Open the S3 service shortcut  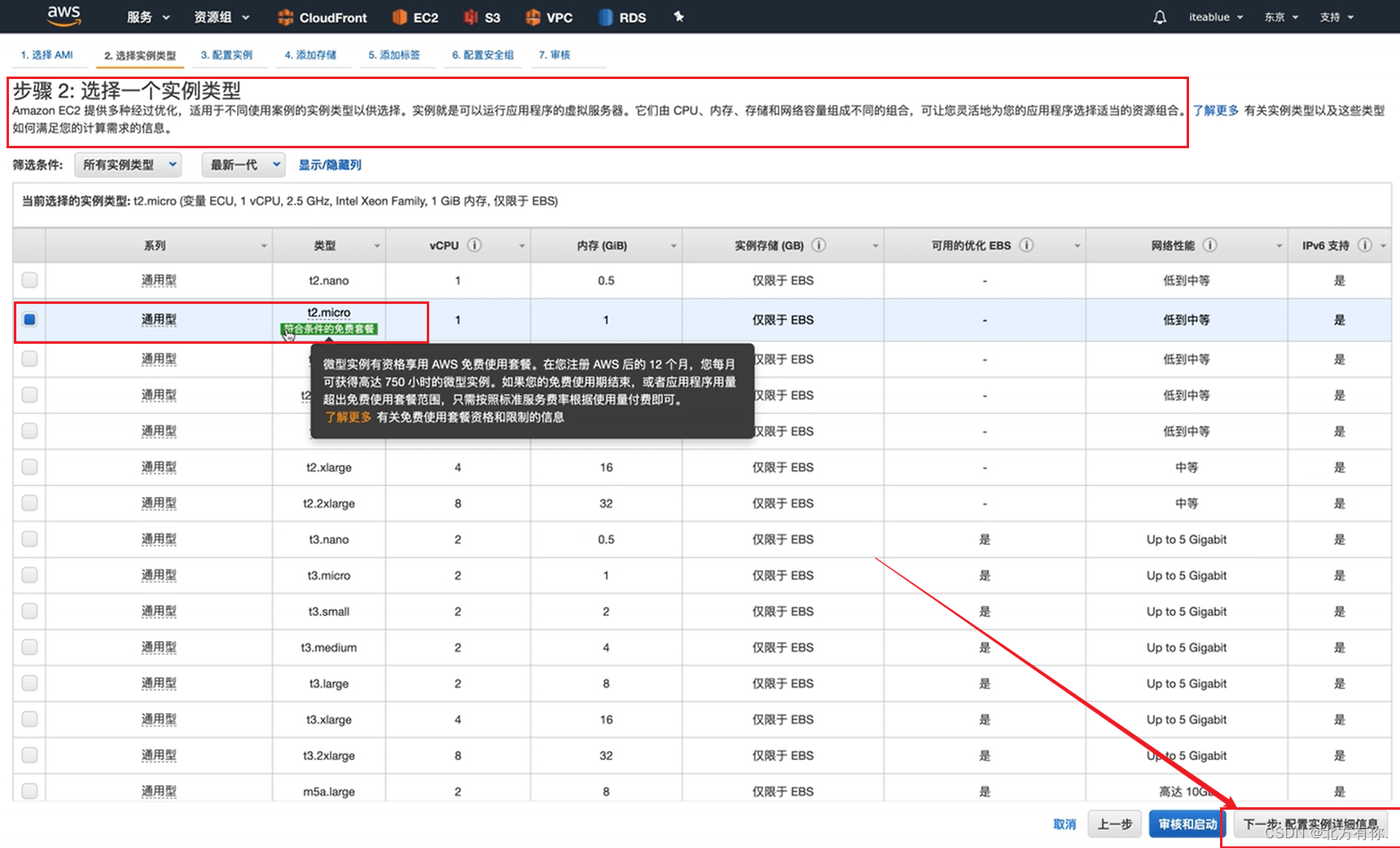point(482,17)
